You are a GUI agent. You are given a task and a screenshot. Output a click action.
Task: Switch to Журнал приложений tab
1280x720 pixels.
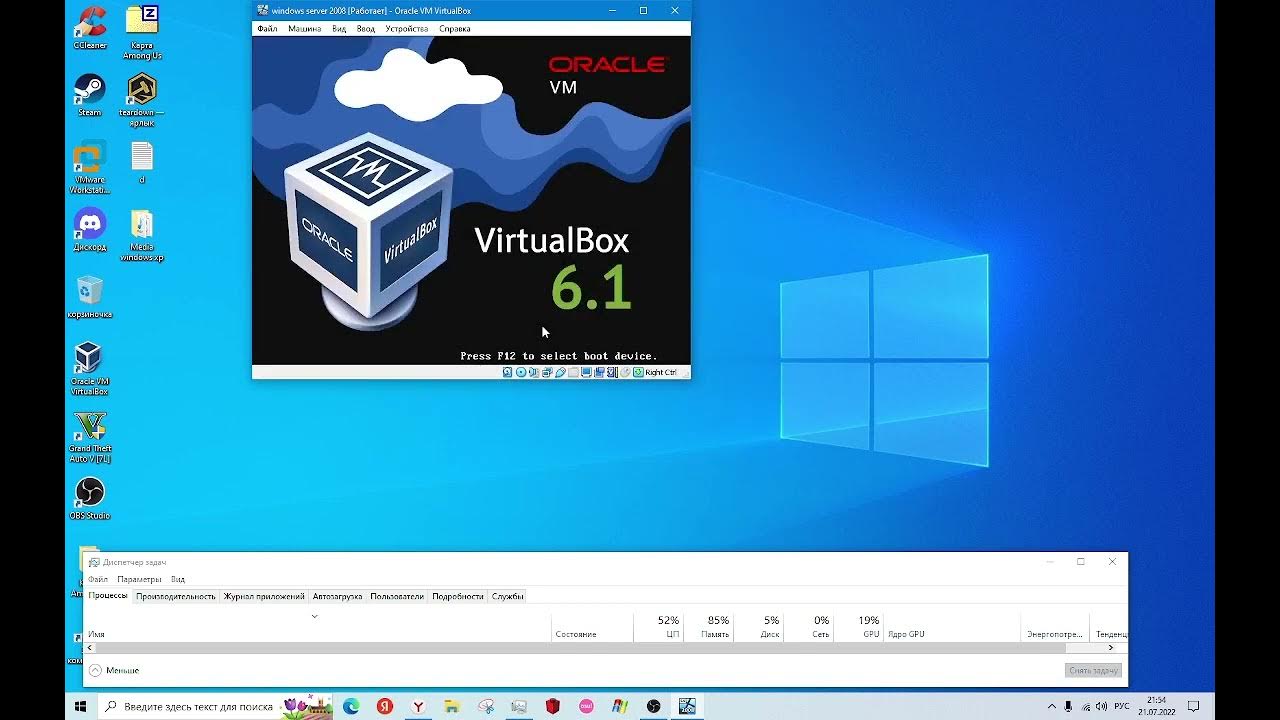click(264, 596)
